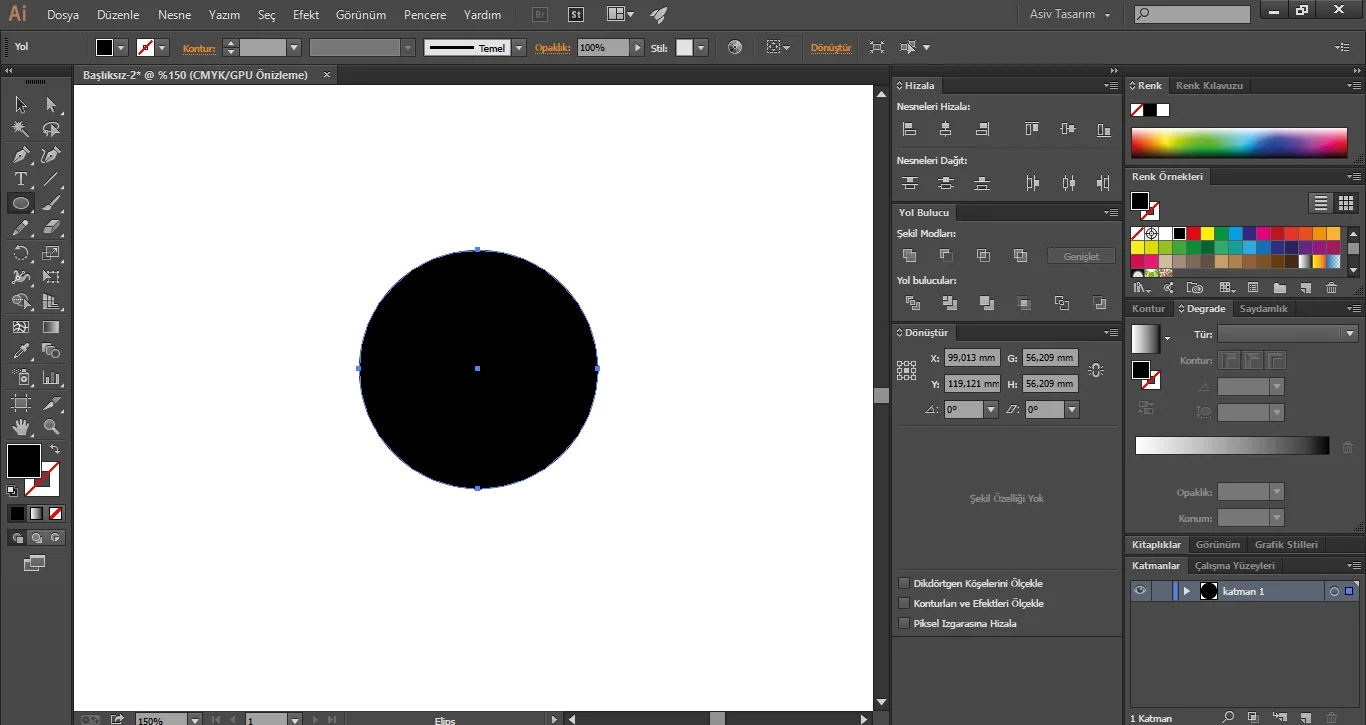Click the Dönüştür link in control bar
1366x725 pixels.
pyautogui.click(x=830, y=47)
